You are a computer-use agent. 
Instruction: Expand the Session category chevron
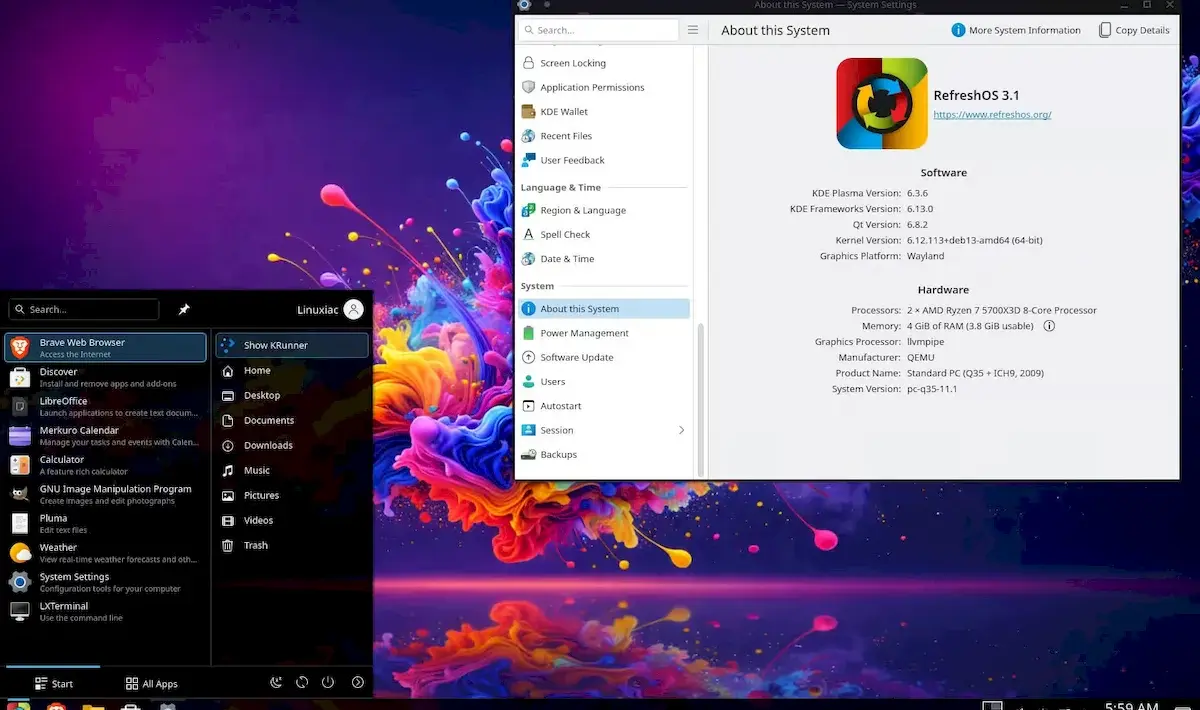click(x=682, y=430)
